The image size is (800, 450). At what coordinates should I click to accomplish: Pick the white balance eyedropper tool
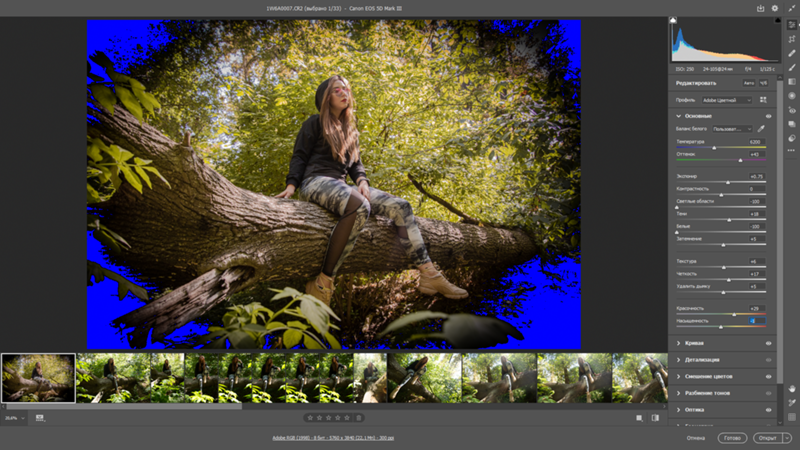pos(761,129)
